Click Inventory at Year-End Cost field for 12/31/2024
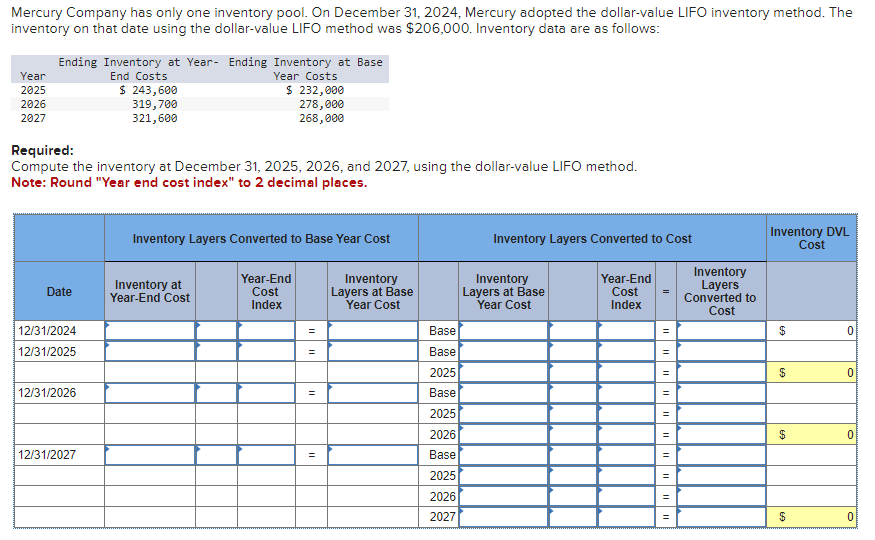 (150, 331)
